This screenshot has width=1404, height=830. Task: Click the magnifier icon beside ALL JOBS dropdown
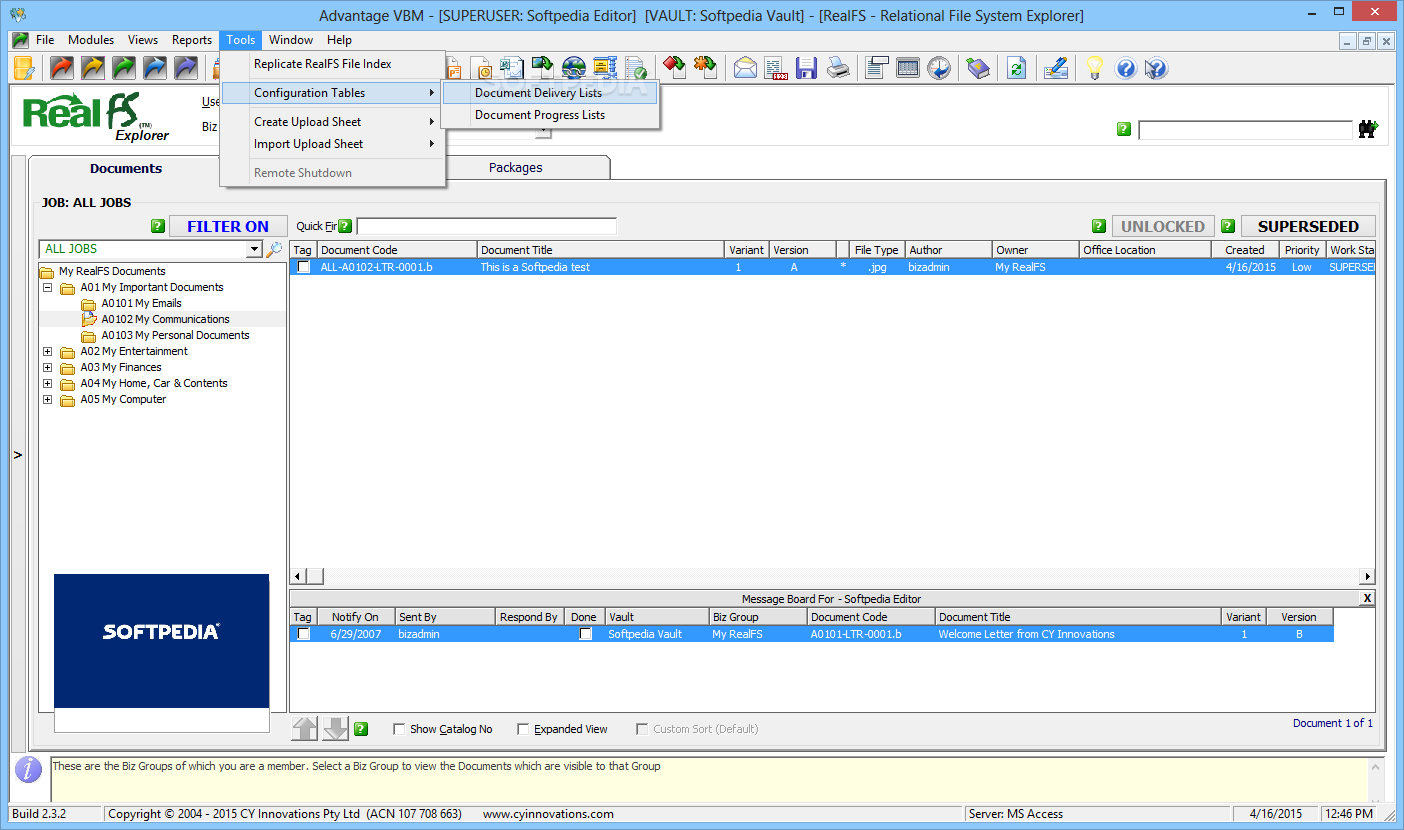point(274,249)
